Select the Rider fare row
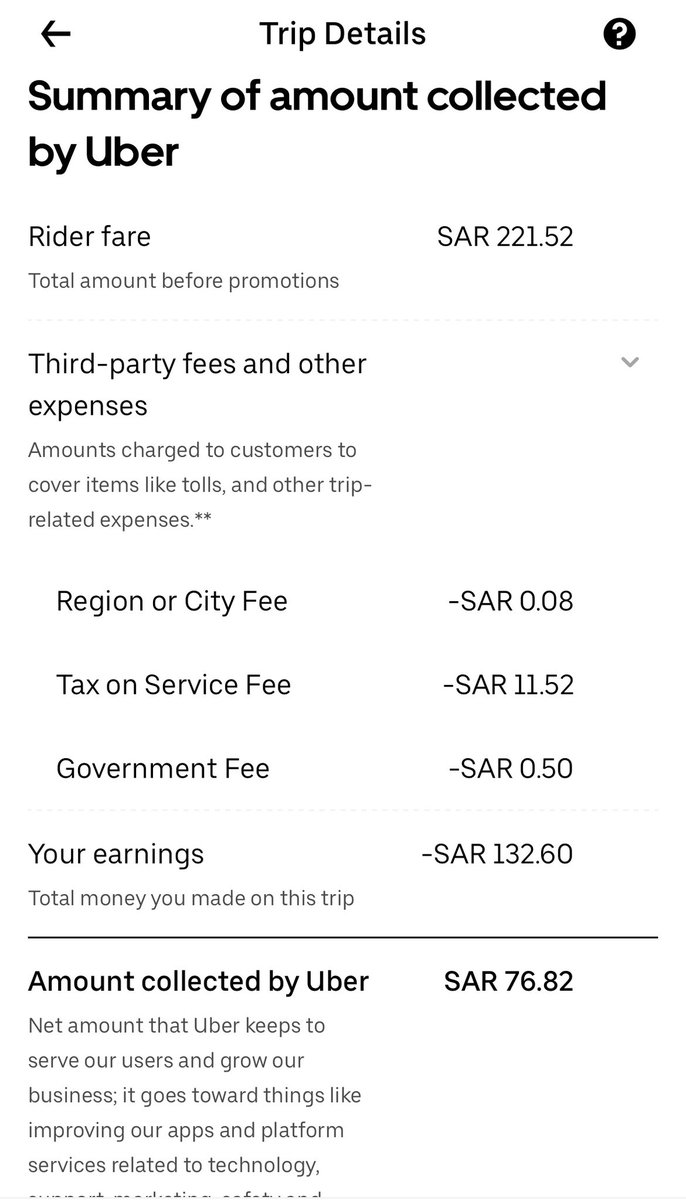Screen dimensions: 686x1200 pos(343,257)
